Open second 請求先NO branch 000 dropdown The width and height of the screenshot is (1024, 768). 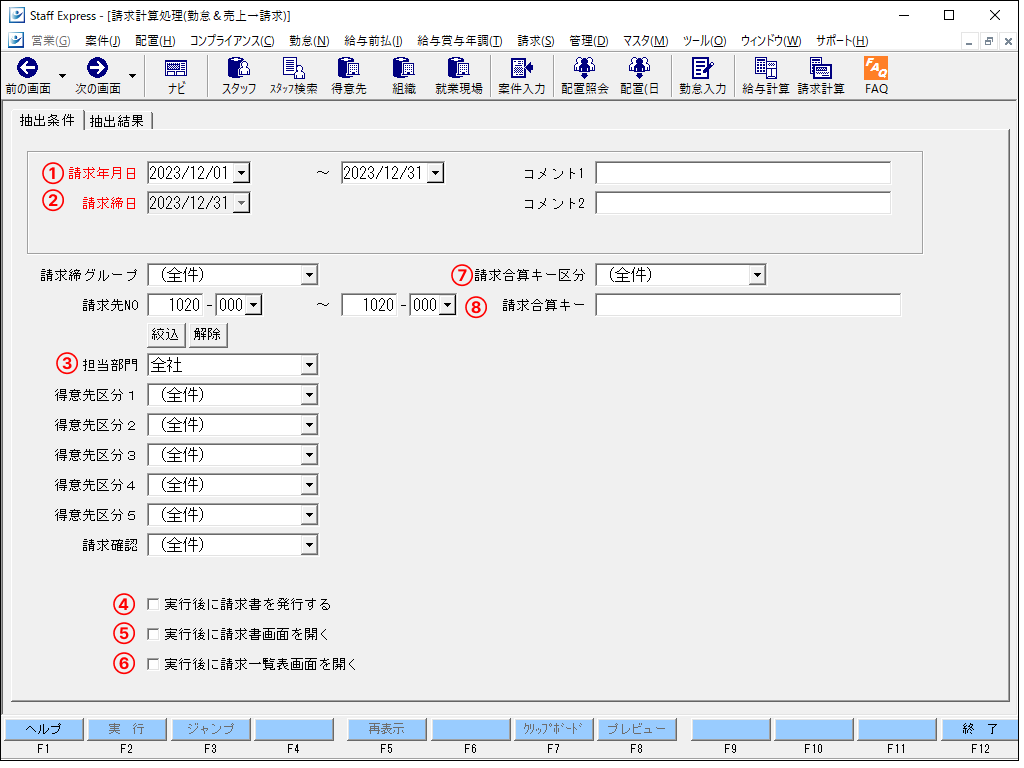click(x=448, y=305)
